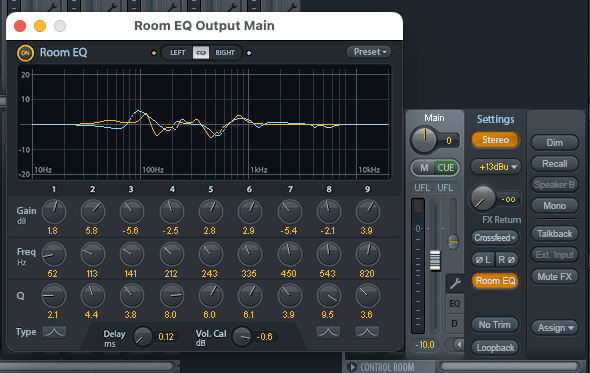Click the band 9 Gain knob
The image size is (590, 373).
(x=368, y=211)
